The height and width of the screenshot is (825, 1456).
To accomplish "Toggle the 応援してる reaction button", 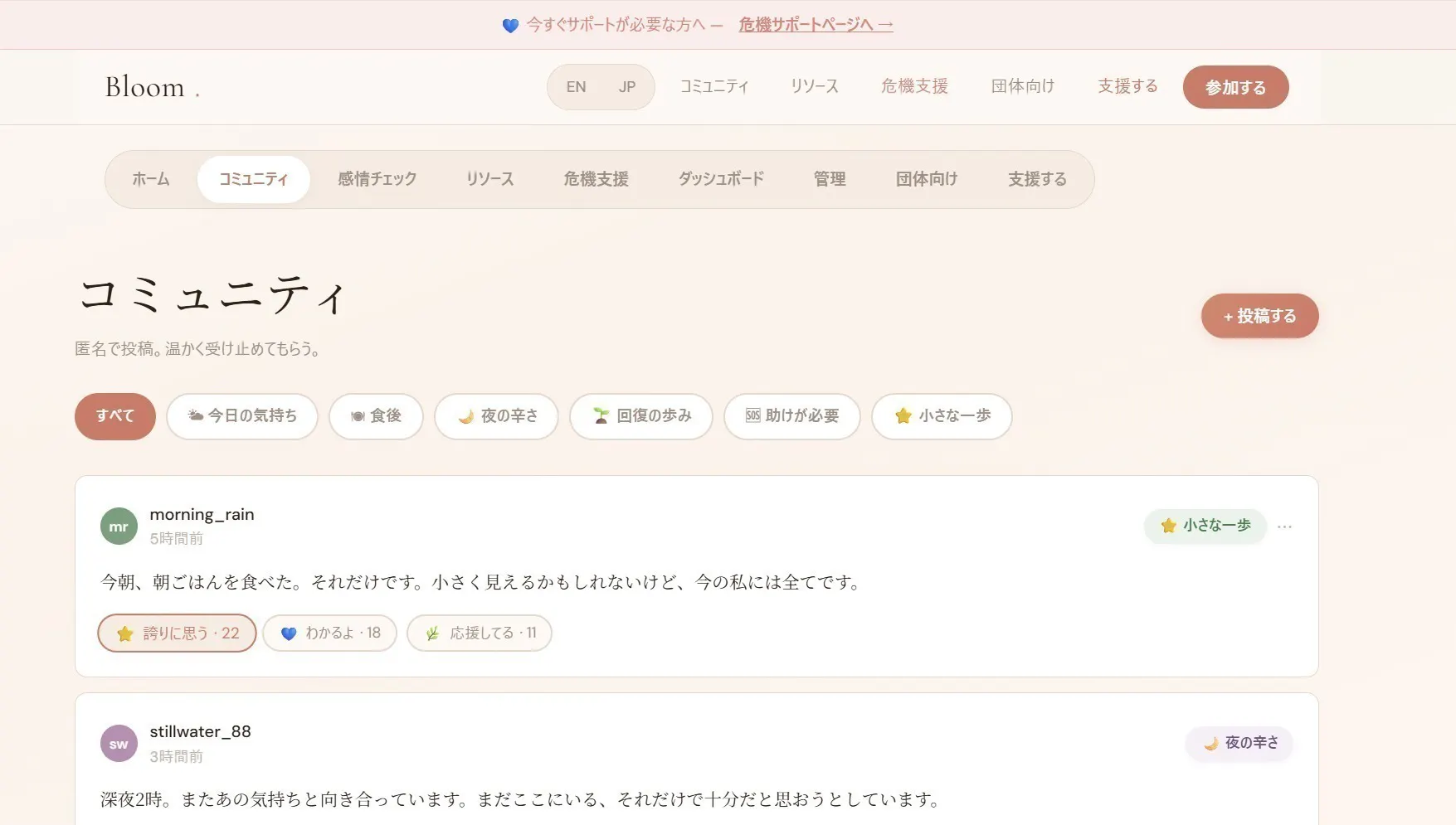I will coord(479,633).
